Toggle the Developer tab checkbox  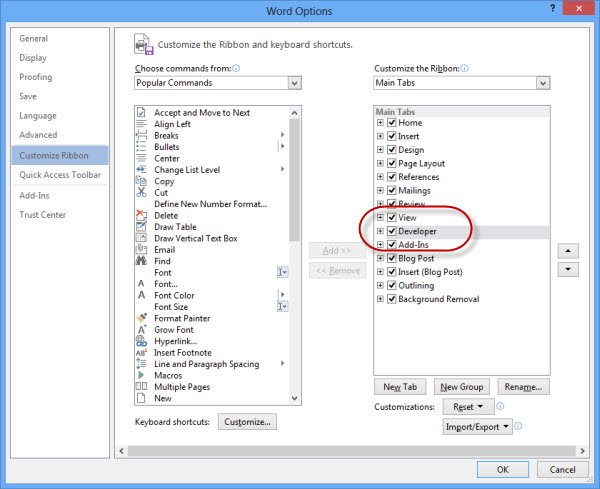pos(391,231)
